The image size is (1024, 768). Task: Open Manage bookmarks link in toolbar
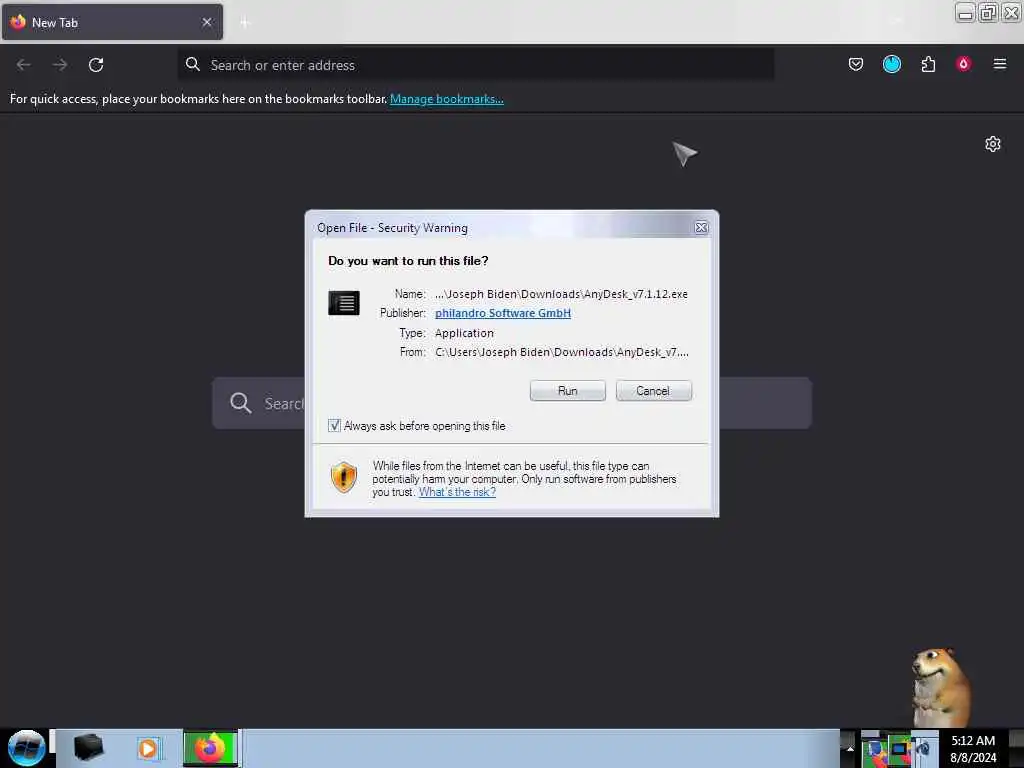[447, 99]
